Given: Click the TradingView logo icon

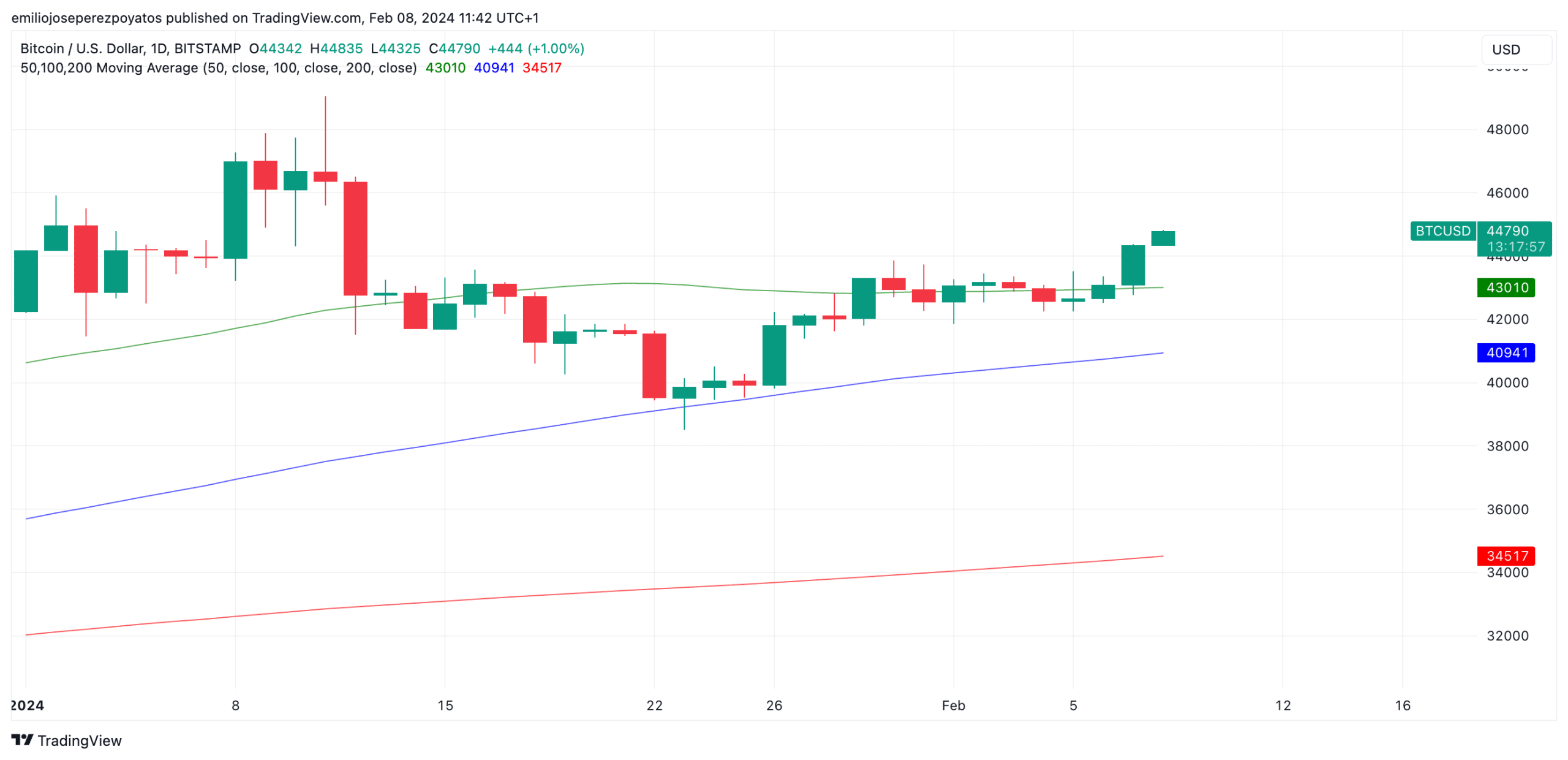Looking at the screenshot, I should click(x=22, y=739).
